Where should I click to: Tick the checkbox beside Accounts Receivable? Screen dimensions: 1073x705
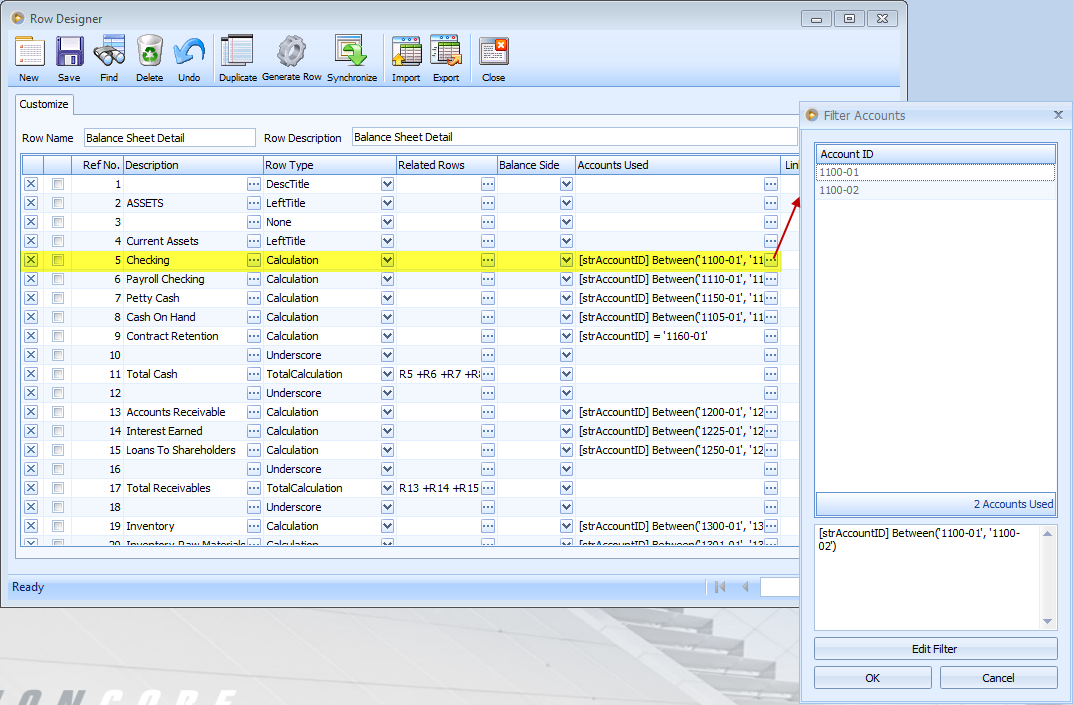coord(59,411)
